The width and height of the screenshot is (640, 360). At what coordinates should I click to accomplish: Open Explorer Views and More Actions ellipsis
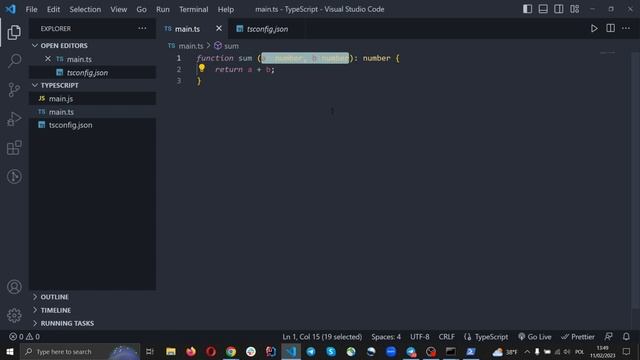coord(142,29)
